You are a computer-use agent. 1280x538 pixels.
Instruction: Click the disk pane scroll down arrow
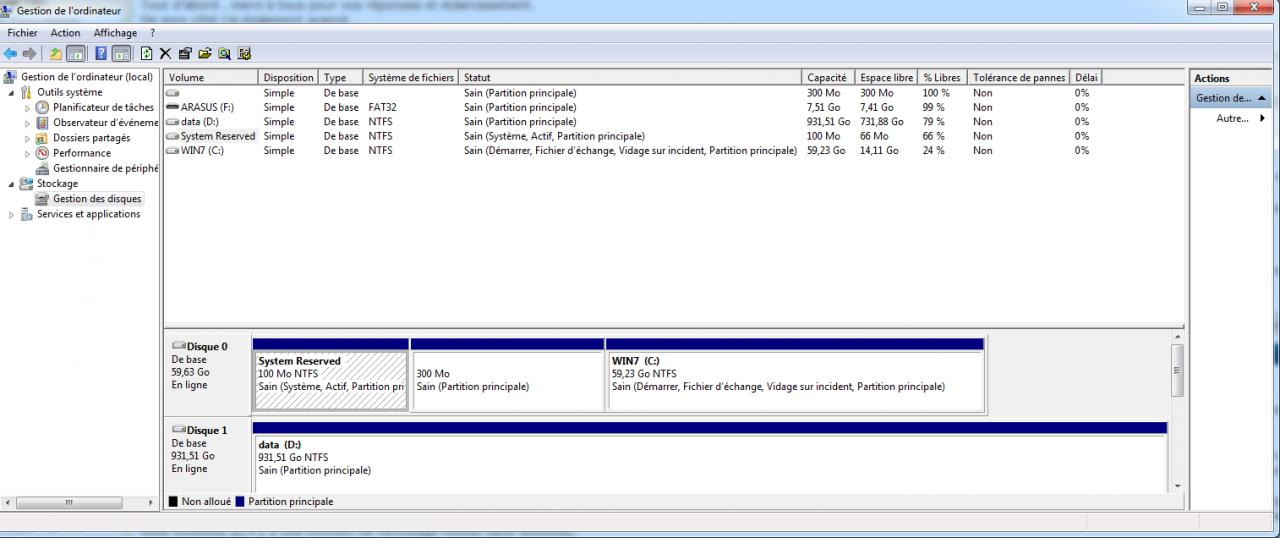coord(1175,486)
